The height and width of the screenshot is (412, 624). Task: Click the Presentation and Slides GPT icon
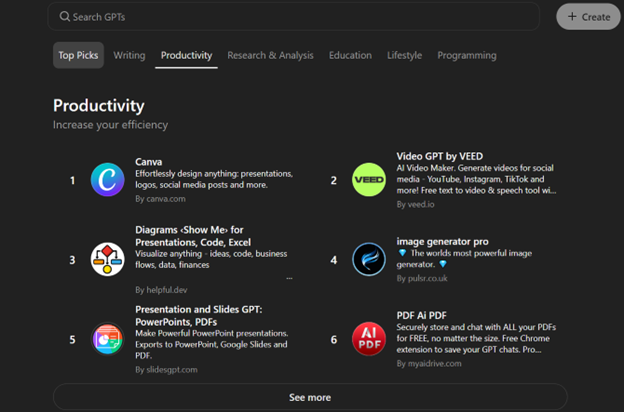pyautogui.click(x=107, y=339)
